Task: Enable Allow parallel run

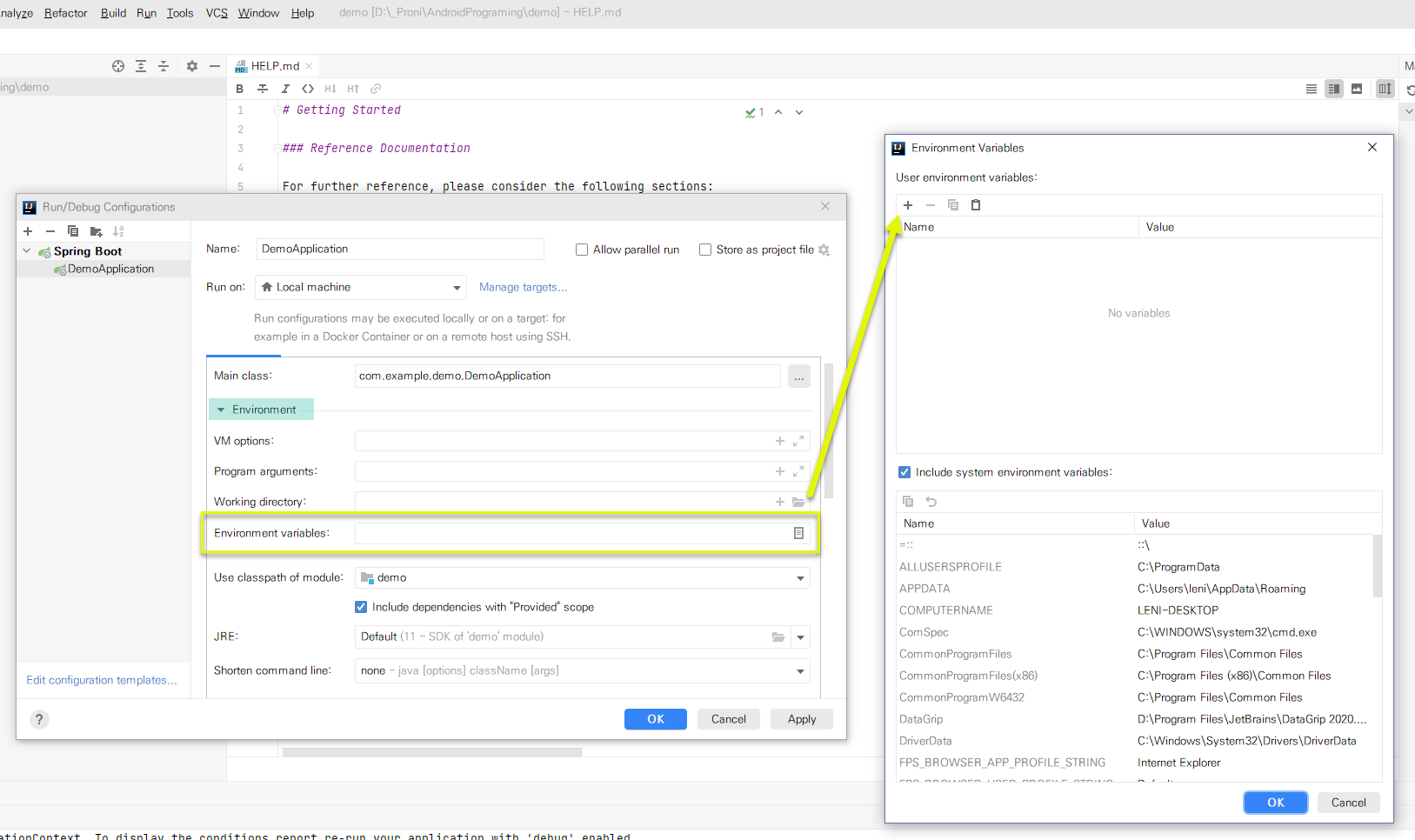Action: tap(582, 250)
